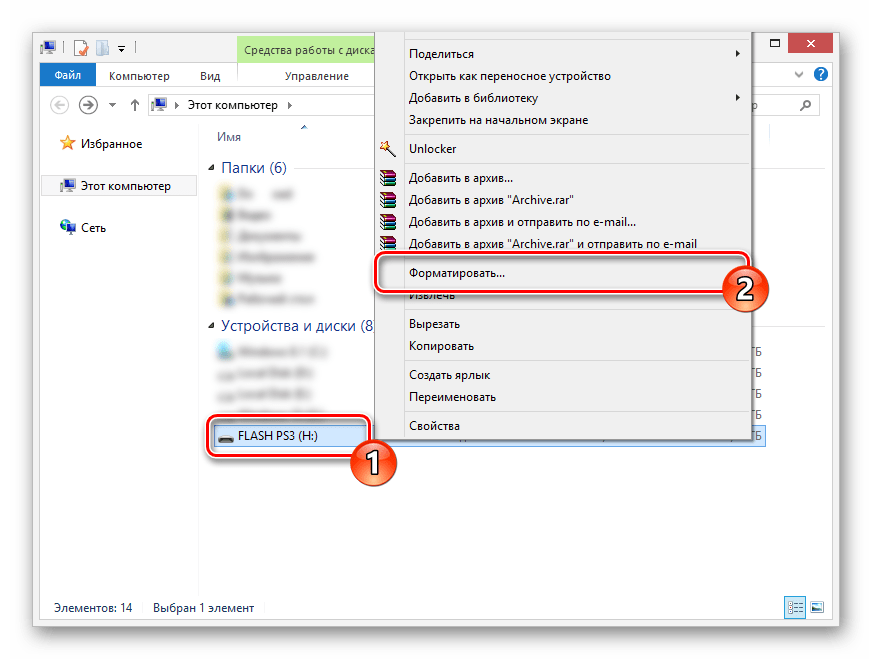Click the Properties quick access toolbar icon
The height and width of the screenshot is (659, 872).
(81, 47)
